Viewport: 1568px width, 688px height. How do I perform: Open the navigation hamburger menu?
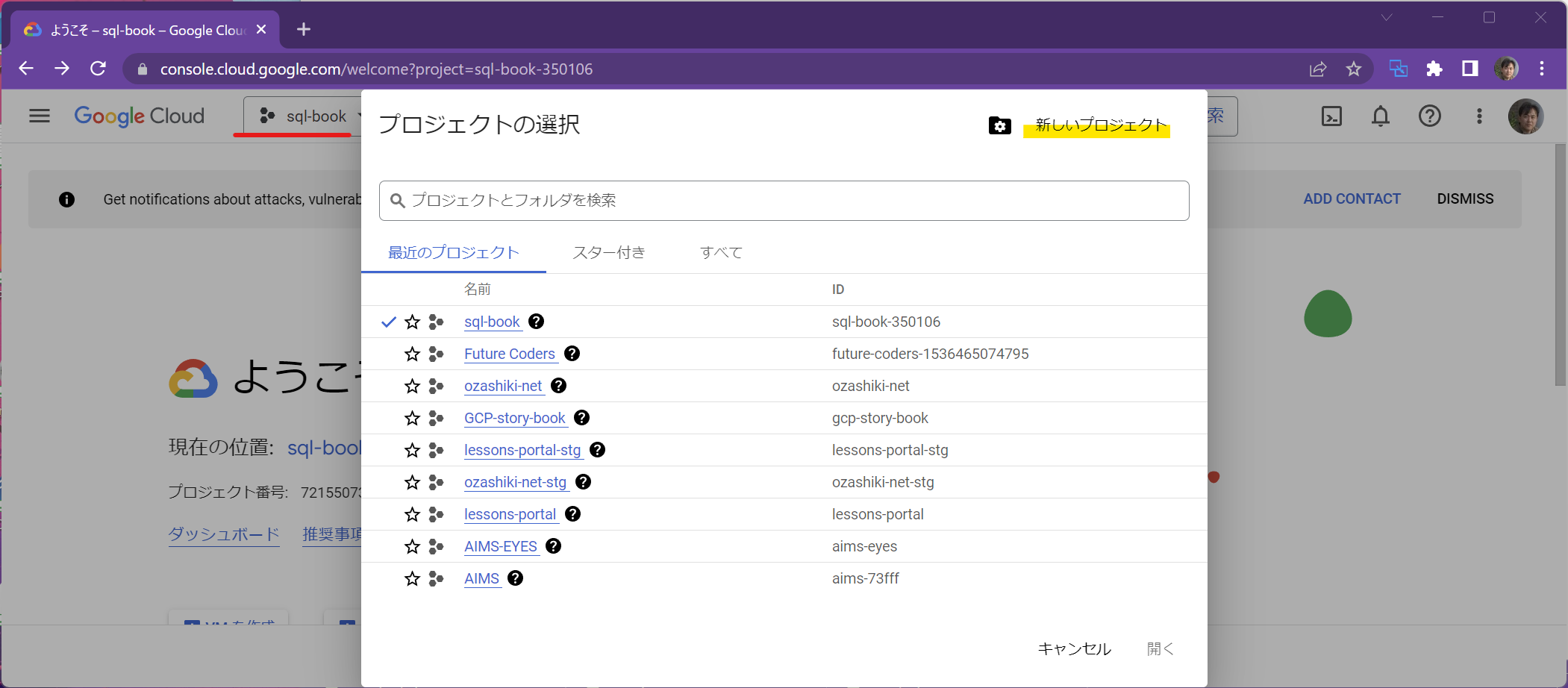tap(39, 116)
